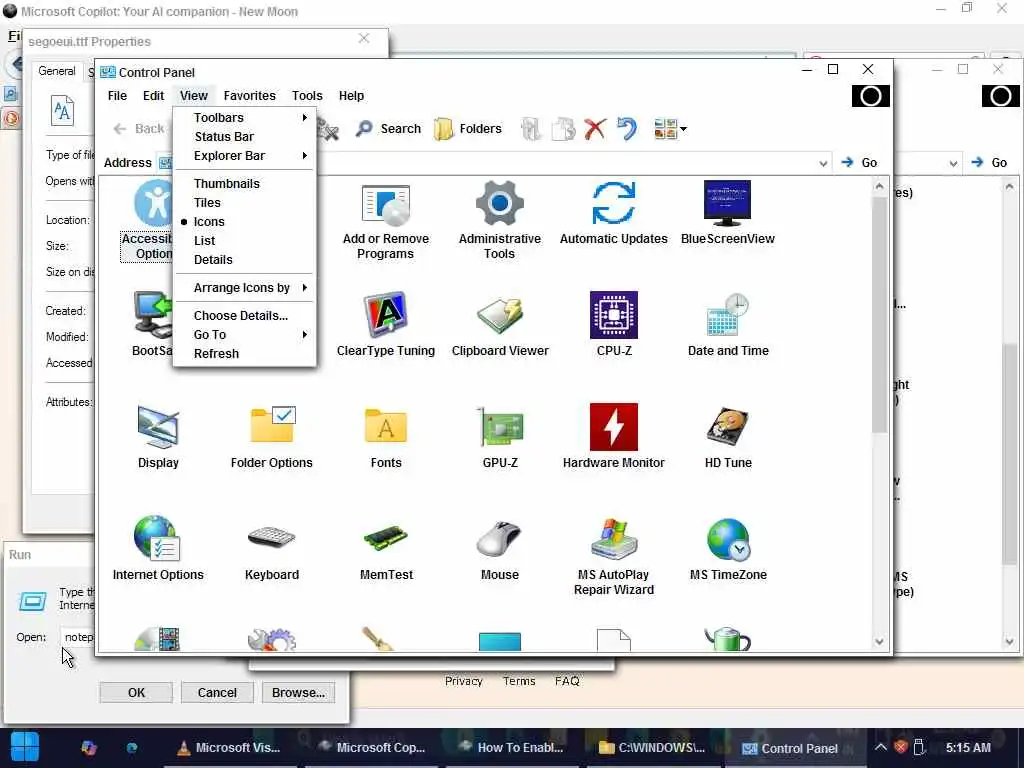1024x768 pixels.
Task: Expand the Explorer Bar submenu
Action: 244,155
